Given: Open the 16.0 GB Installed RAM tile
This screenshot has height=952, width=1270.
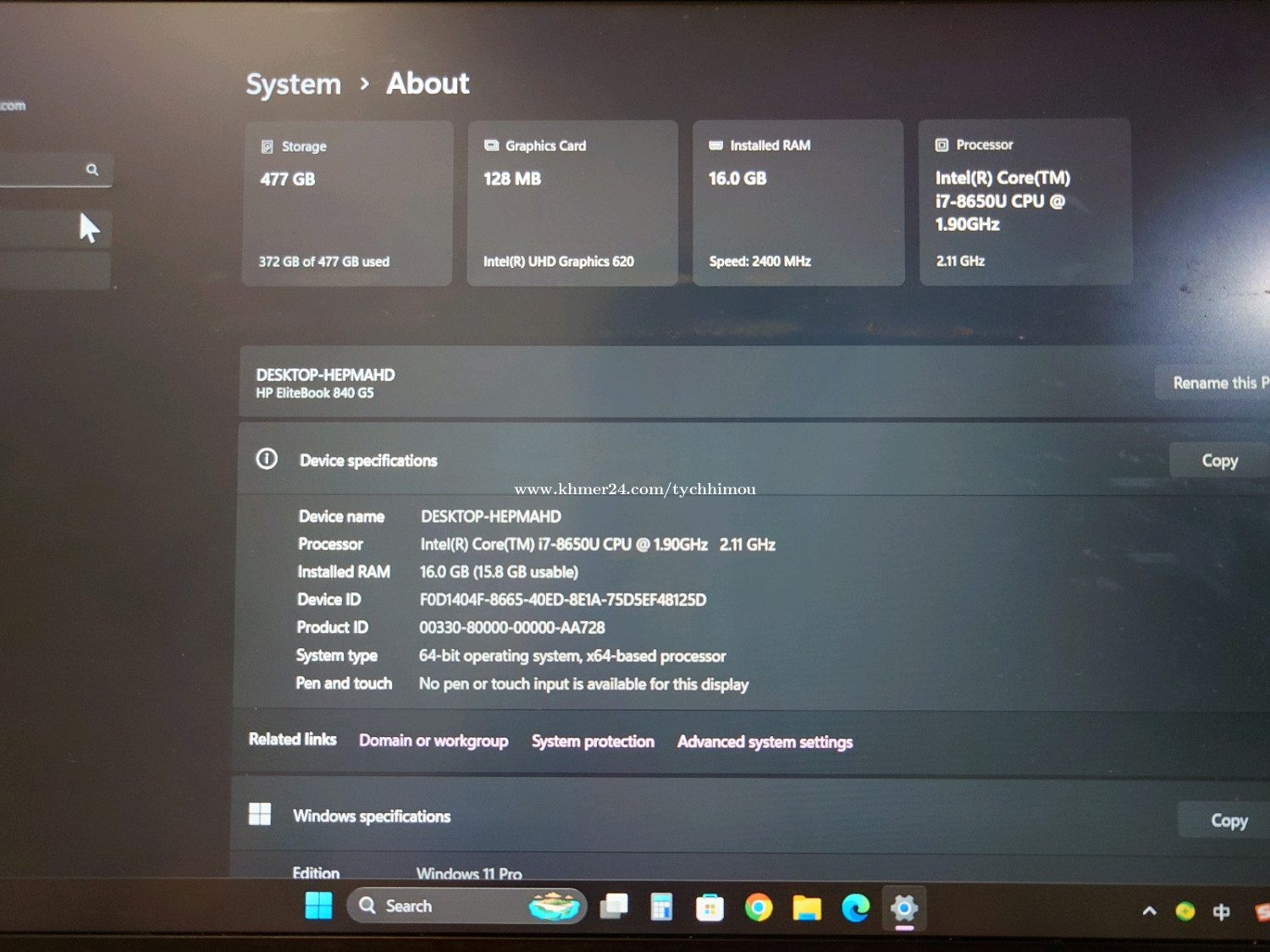Looking at the screenshot, I should click(798, 202).
